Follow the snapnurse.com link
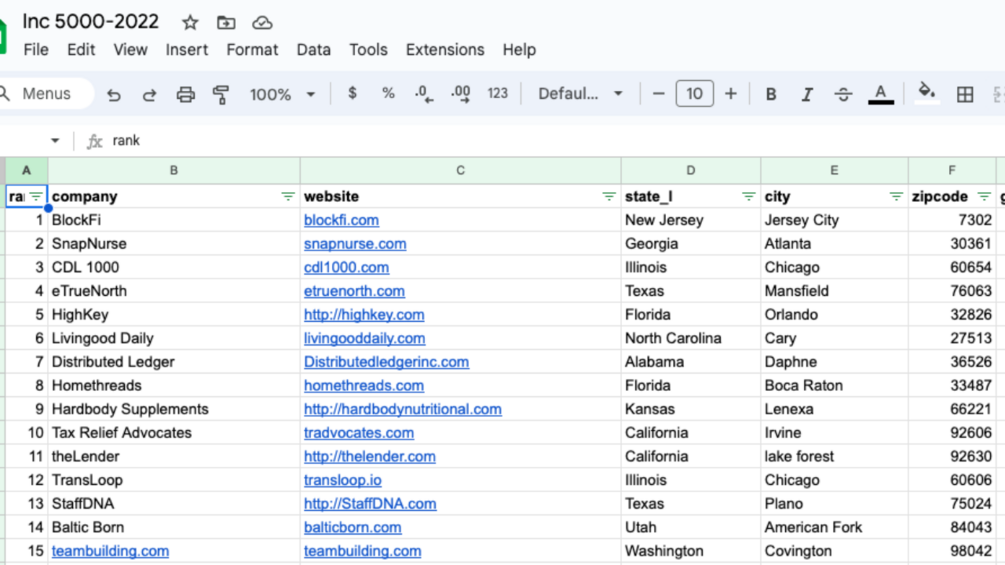Image resolution: width=1005 pixels, height=565 pixels. [x=355, y=244]
